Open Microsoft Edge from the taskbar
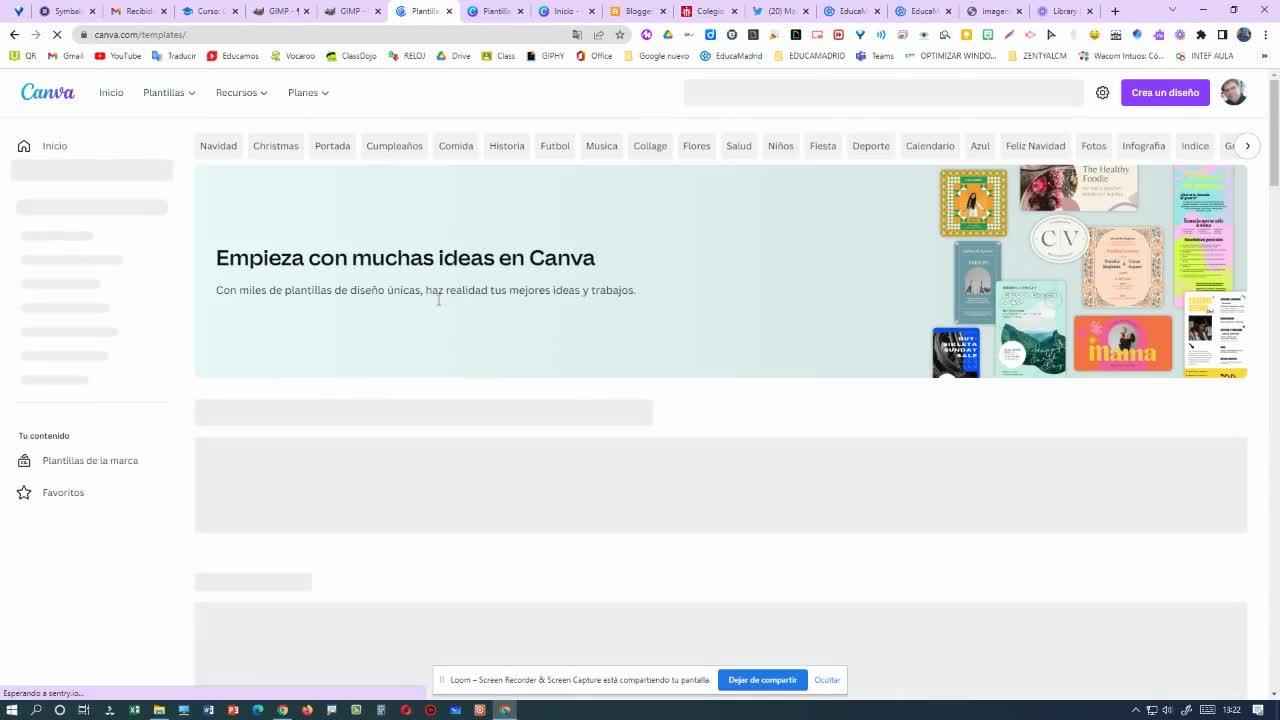 coord(258,710)
